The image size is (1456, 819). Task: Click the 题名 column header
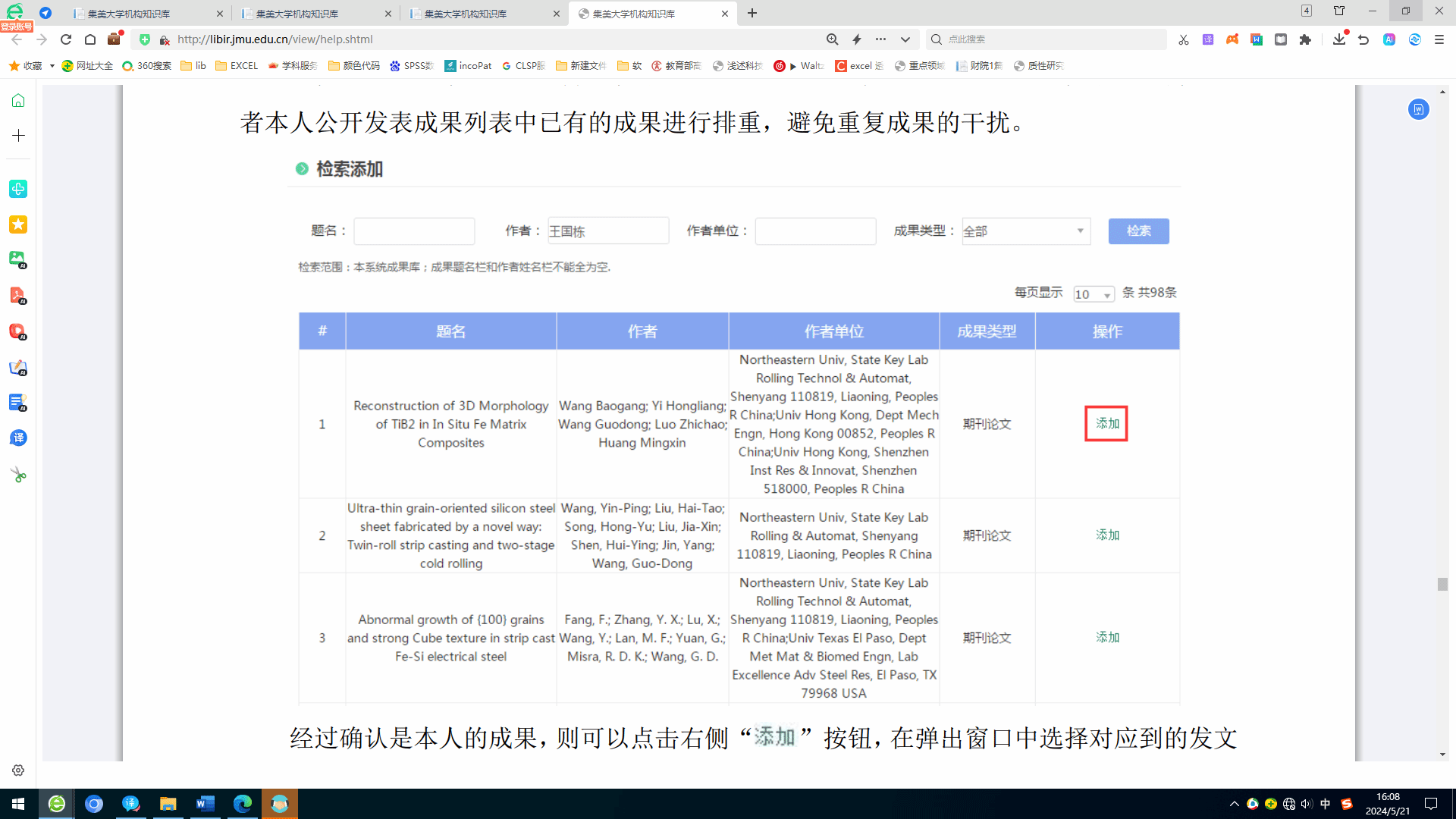click(451, 331)
